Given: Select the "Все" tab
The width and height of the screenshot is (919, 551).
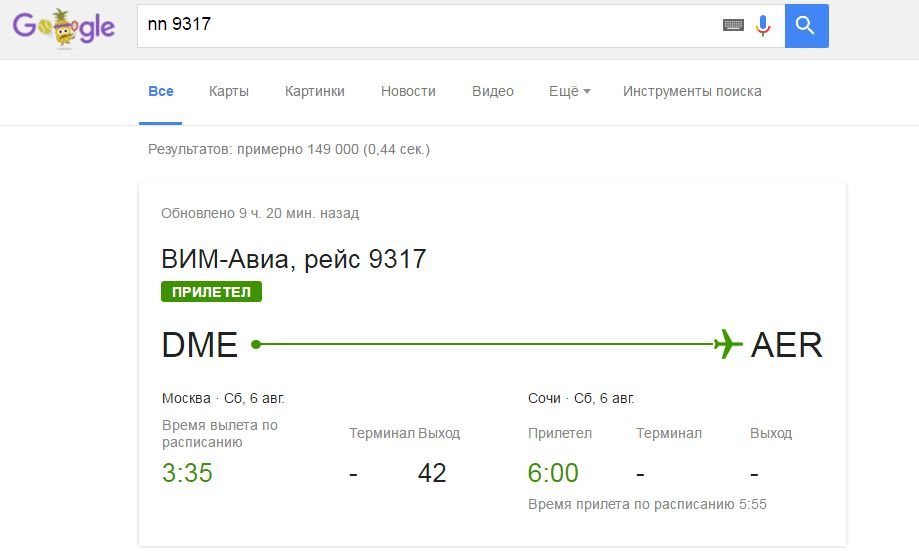Looking at the screenshot, I should (161, 91).
